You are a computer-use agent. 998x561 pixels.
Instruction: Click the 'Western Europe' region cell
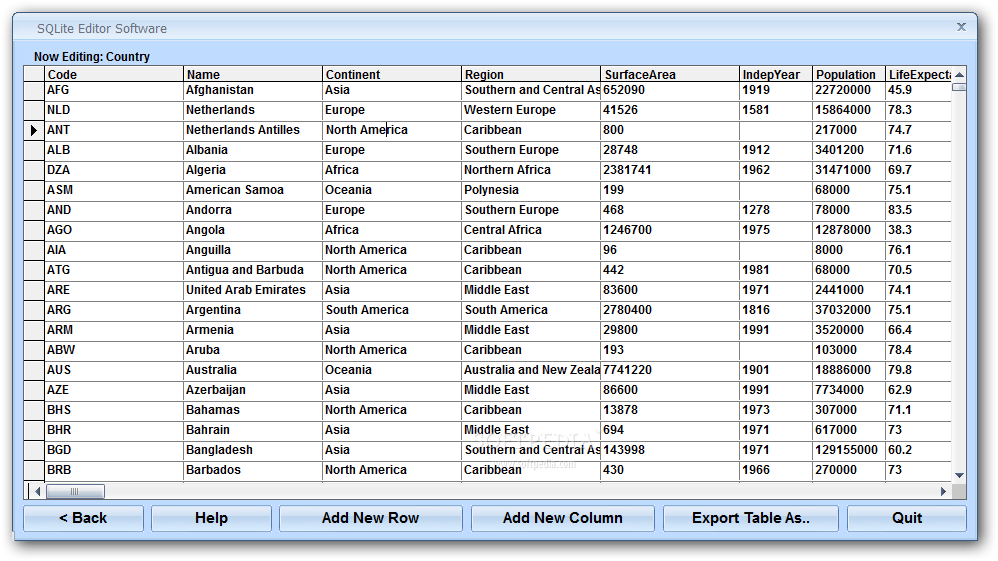(531, 110)
